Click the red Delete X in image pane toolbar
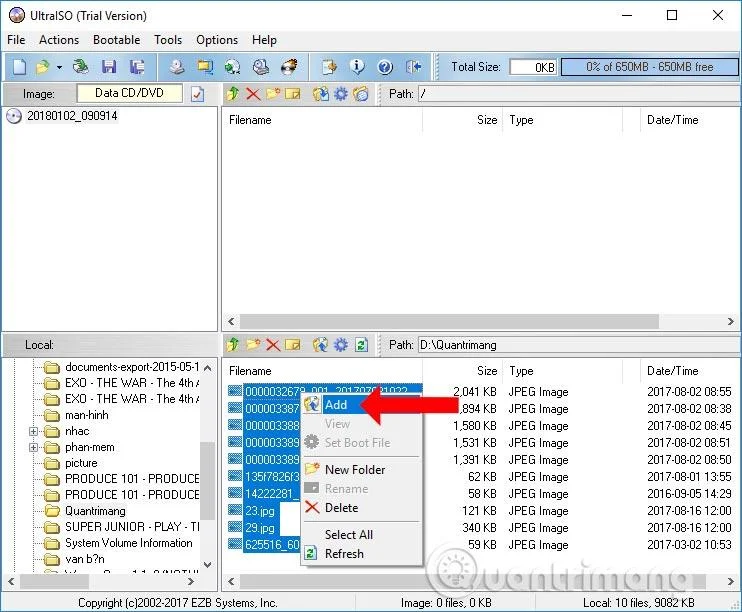Image resolution: width=742 pixels, height=612 pixels. [x=253, y=94]
